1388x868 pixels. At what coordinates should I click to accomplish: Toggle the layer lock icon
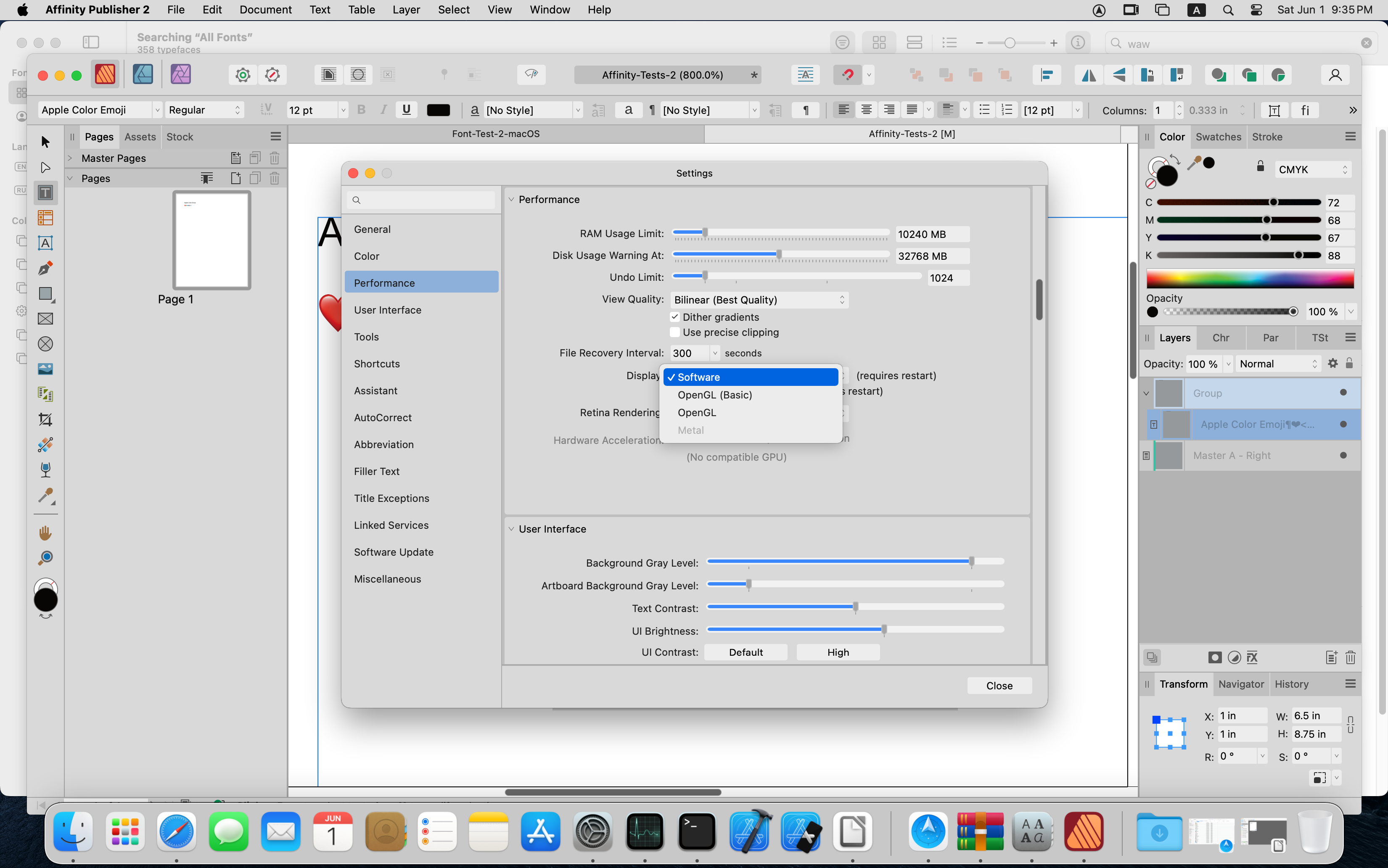(1349, 364)
